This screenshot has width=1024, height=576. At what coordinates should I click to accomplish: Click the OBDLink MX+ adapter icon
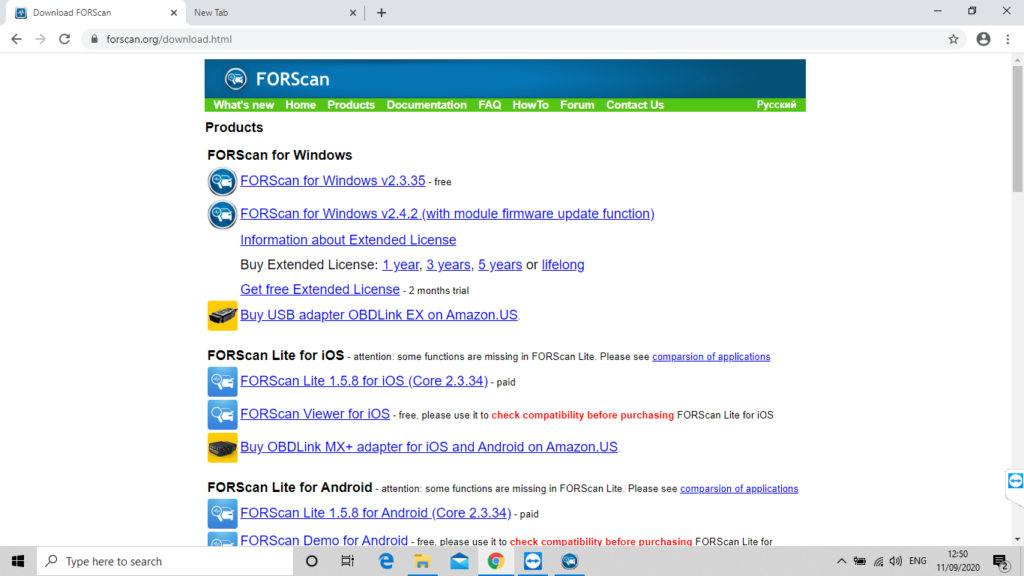222,448
